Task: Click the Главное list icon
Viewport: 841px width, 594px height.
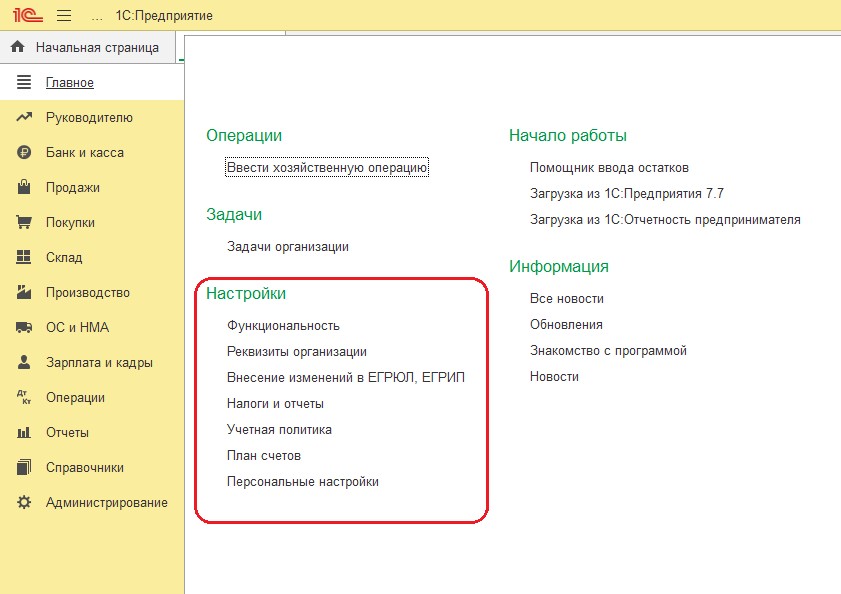Action: click(24, 82)
